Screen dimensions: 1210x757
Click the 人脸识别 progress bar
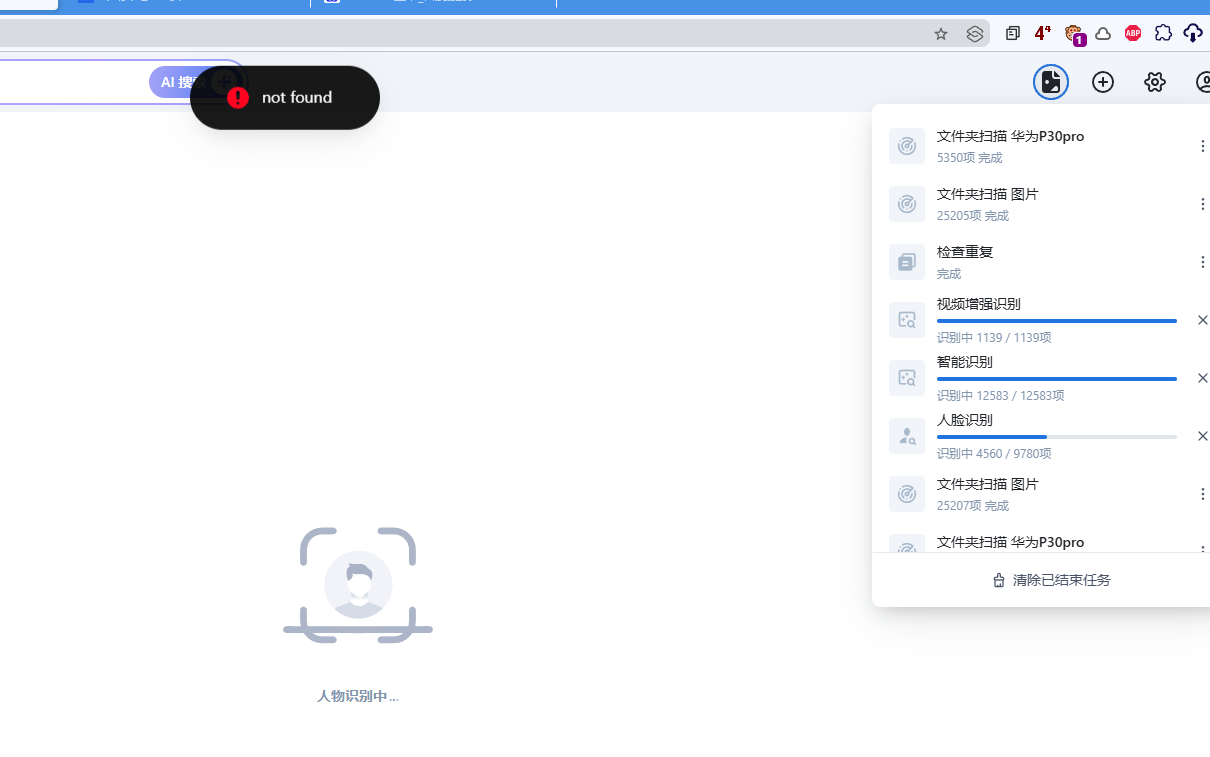(x=1057, y=437)
